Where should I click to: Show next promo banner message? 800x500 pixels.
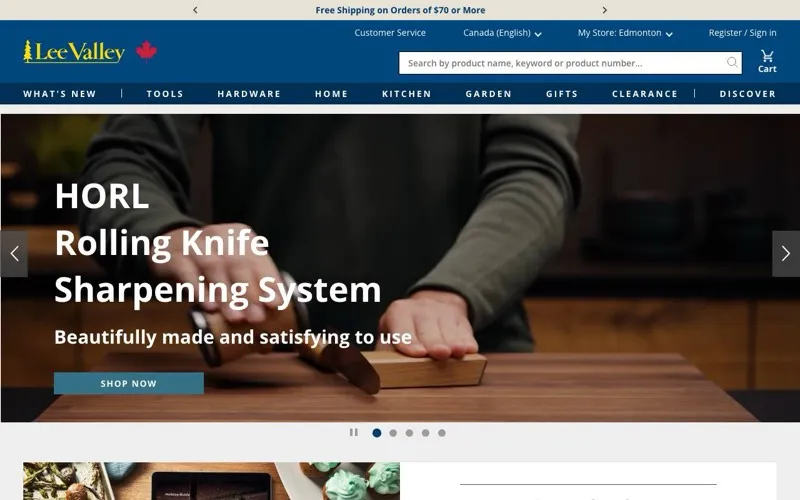[605, 10]
